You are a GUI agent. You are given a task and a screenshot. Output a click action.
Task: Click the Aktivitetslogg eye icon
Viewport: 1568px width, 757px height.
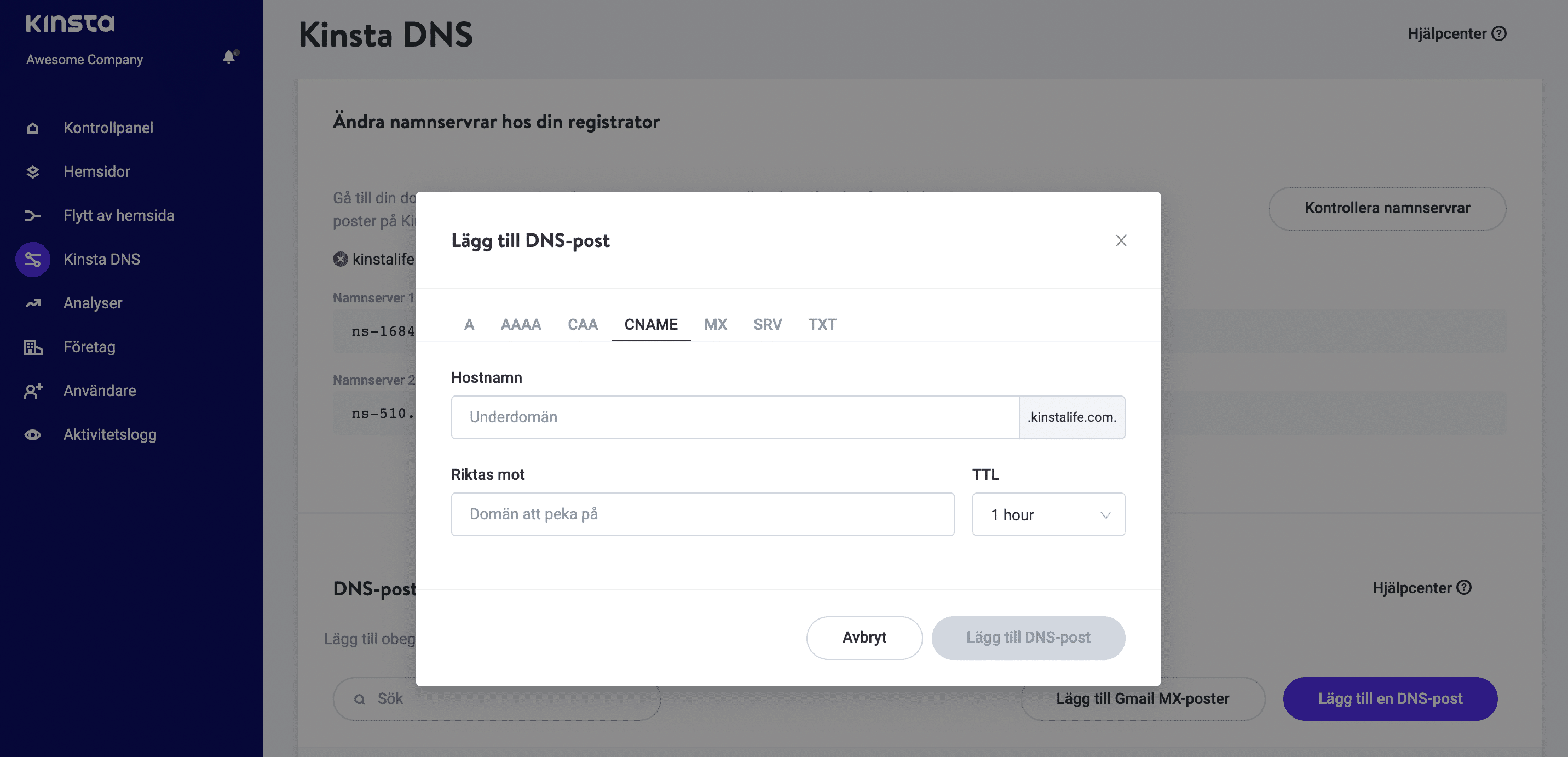pos(33,435)
